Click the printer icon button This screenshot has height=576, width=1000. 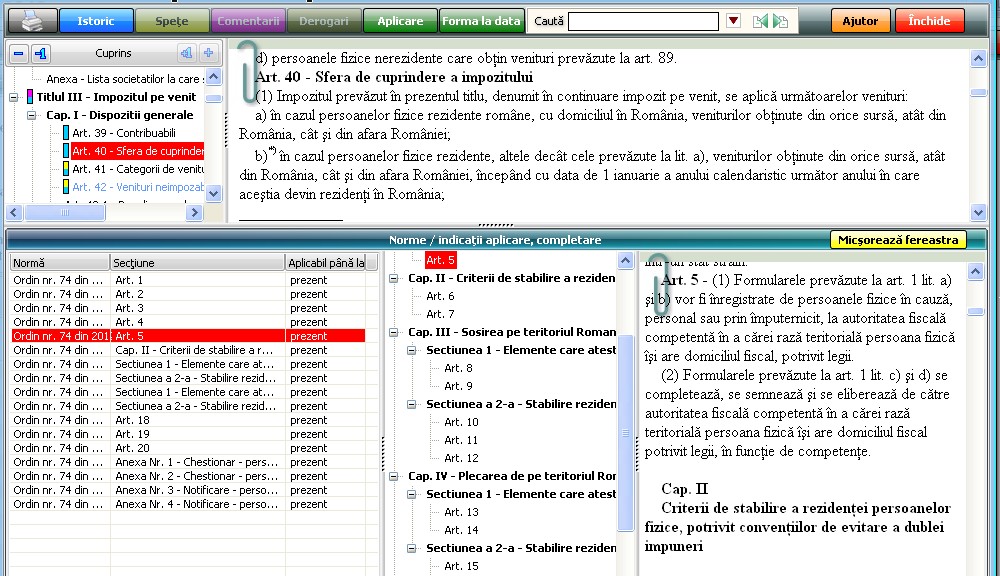(32, 21)
